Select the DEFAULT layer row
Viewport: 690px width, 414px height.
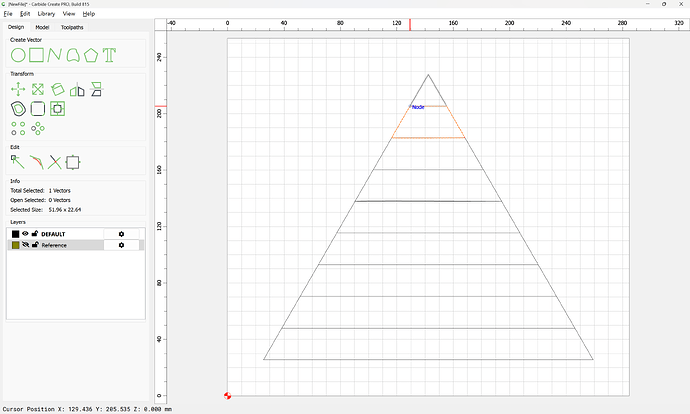pyautogui.click(x=76, y=234)
